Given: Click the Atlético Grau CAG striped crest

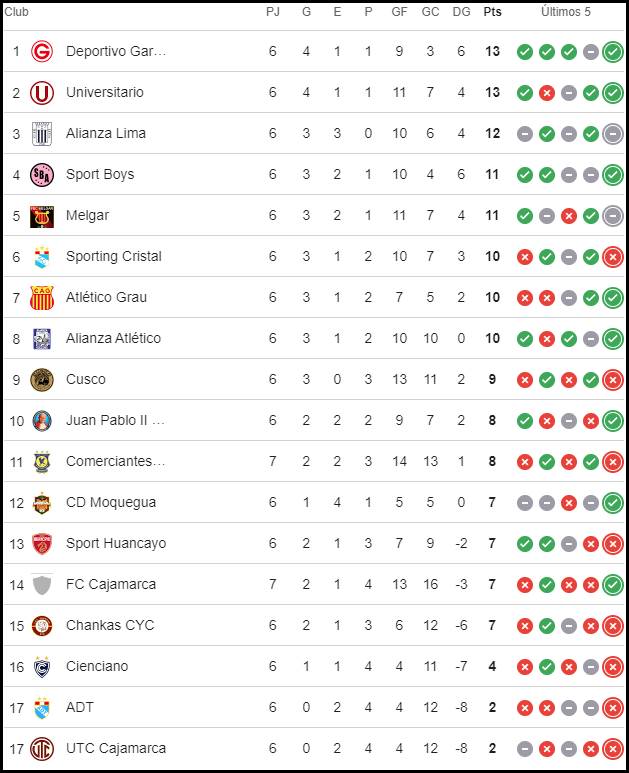Looking at the screenshot, I should pos(42,298).
